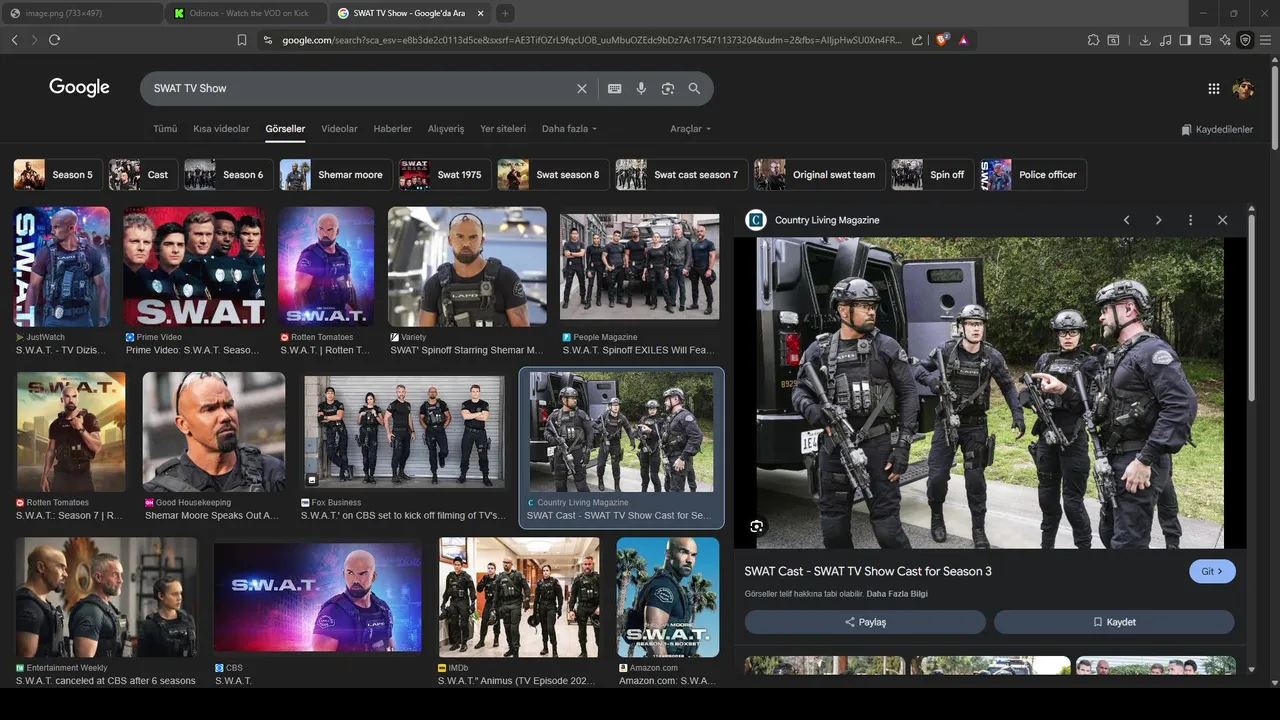This screenshot has width=1280, height=720.
Task: Show the next image in preview panel
Action: tap(1158, 220)
